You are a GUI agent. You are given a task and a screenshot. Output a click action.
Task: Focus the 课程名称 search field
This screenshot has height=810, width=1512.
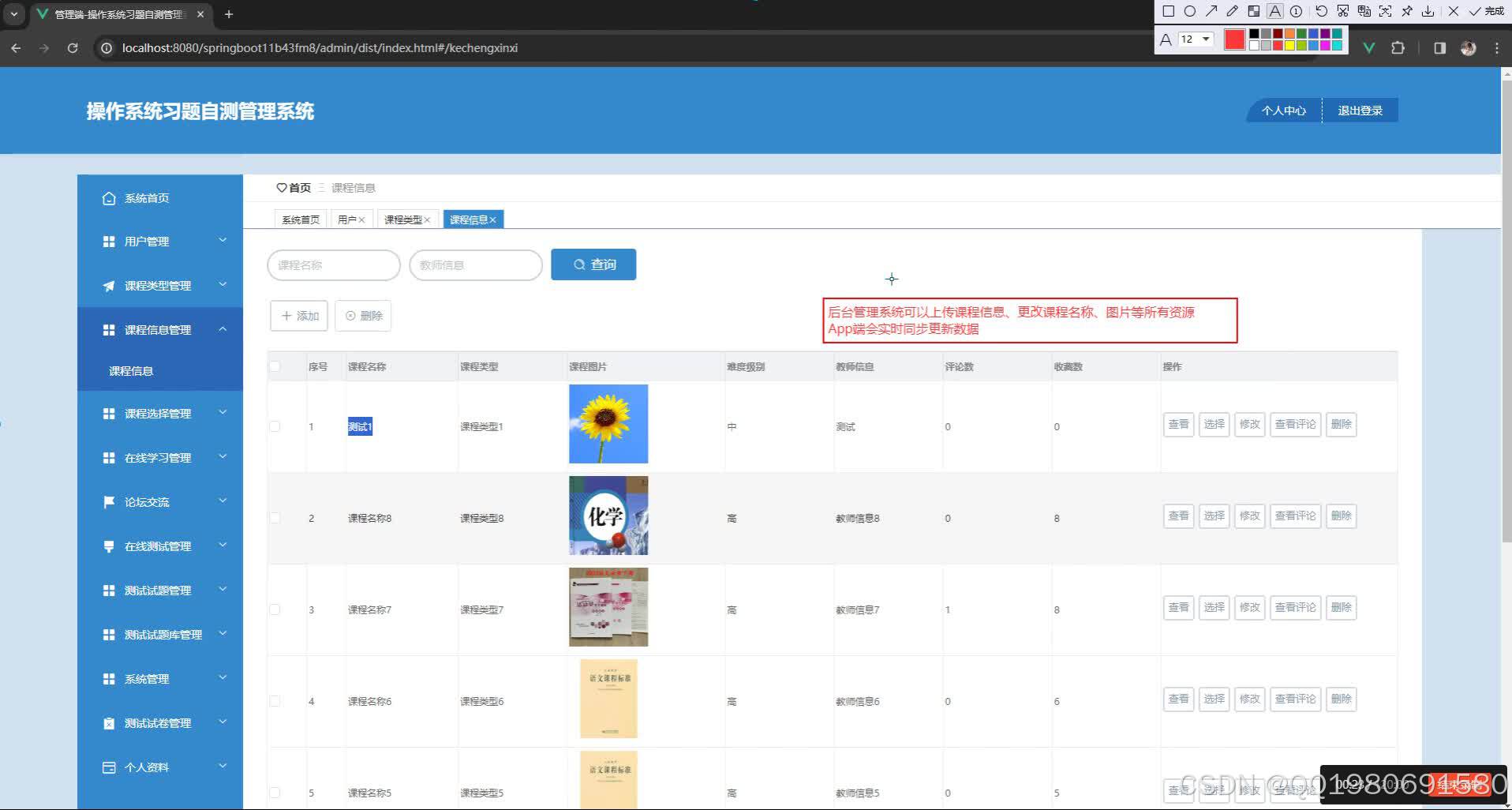(x=334, y=265)
